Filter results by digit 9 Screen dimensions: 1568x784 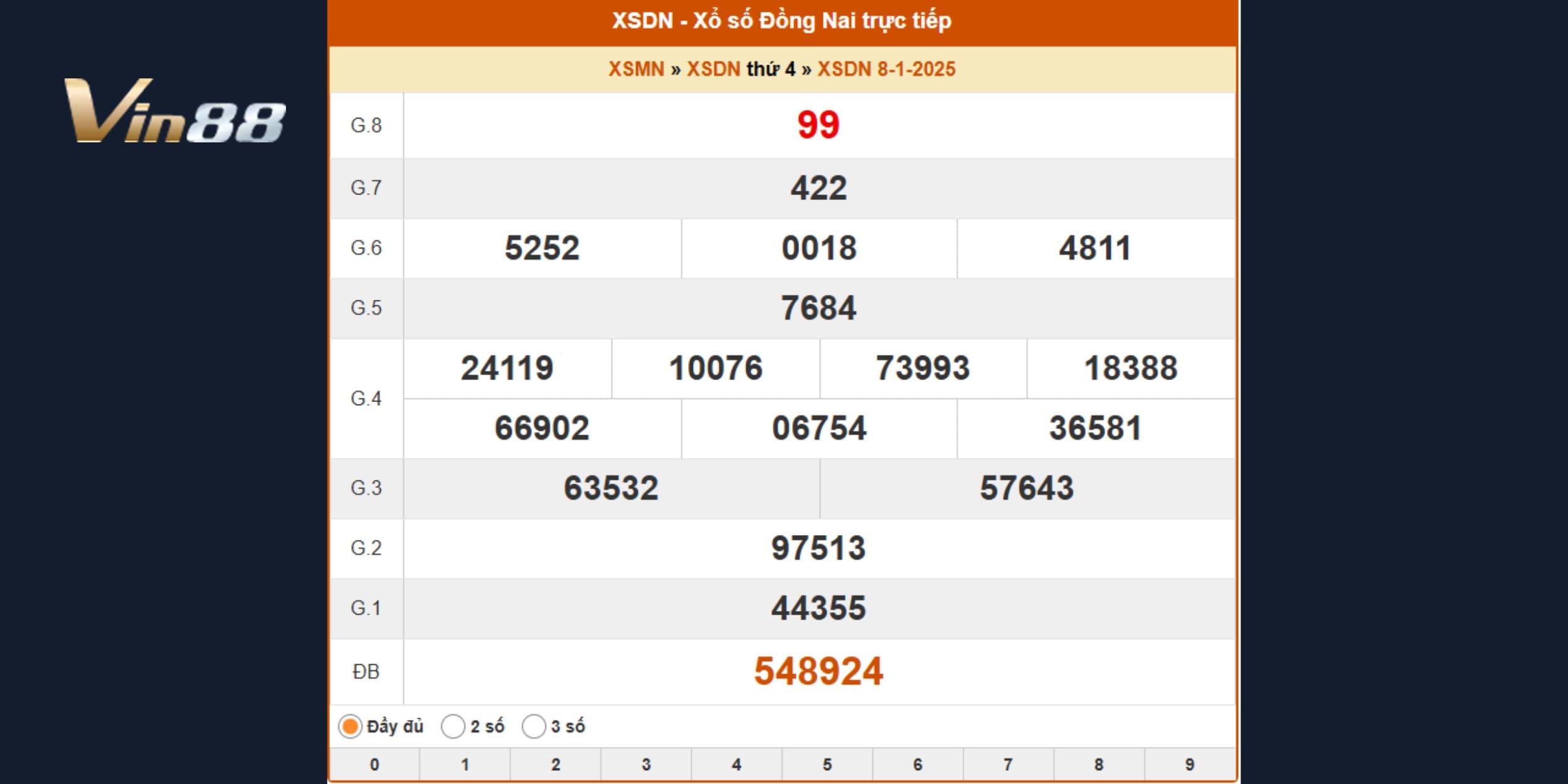(x=1190, y=765)
